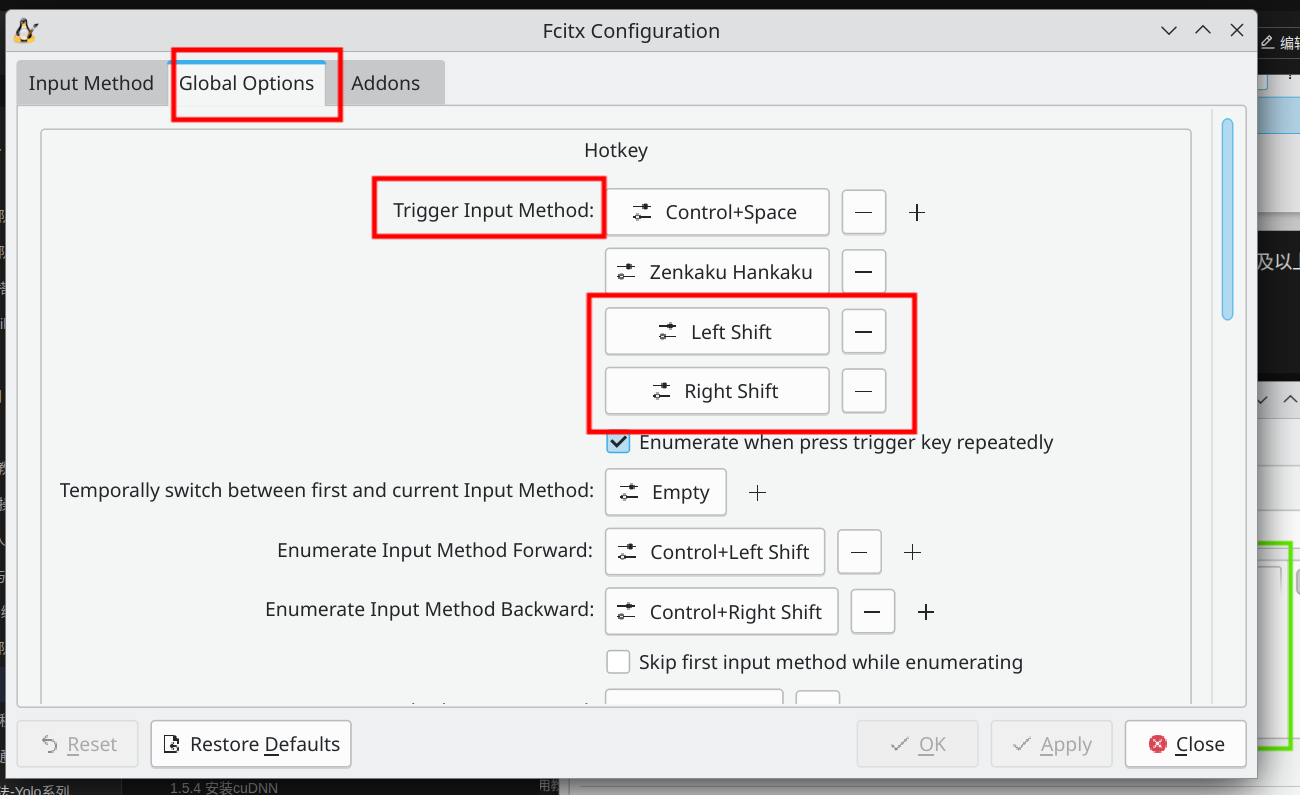Screen dimensions: 1300x795
Task: Change the Left Shift key binding
Action: pos(717,332)
